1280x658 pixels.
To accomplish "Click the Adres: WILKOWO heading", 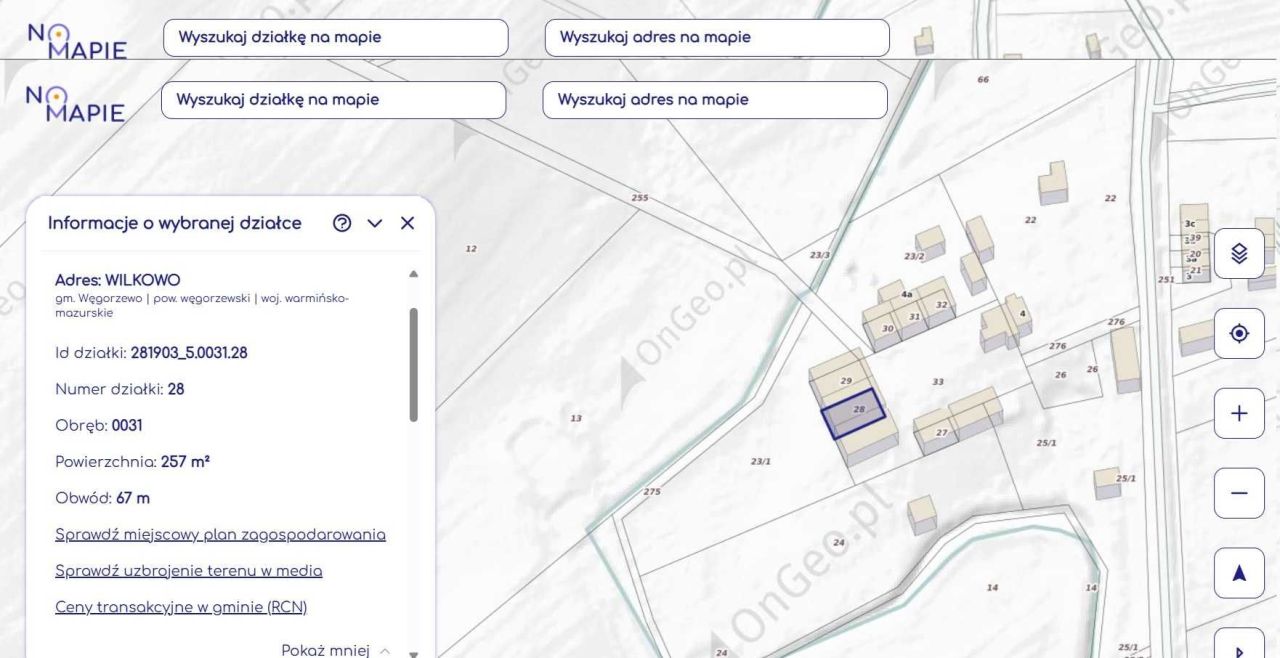I will (x=118, y=280).
